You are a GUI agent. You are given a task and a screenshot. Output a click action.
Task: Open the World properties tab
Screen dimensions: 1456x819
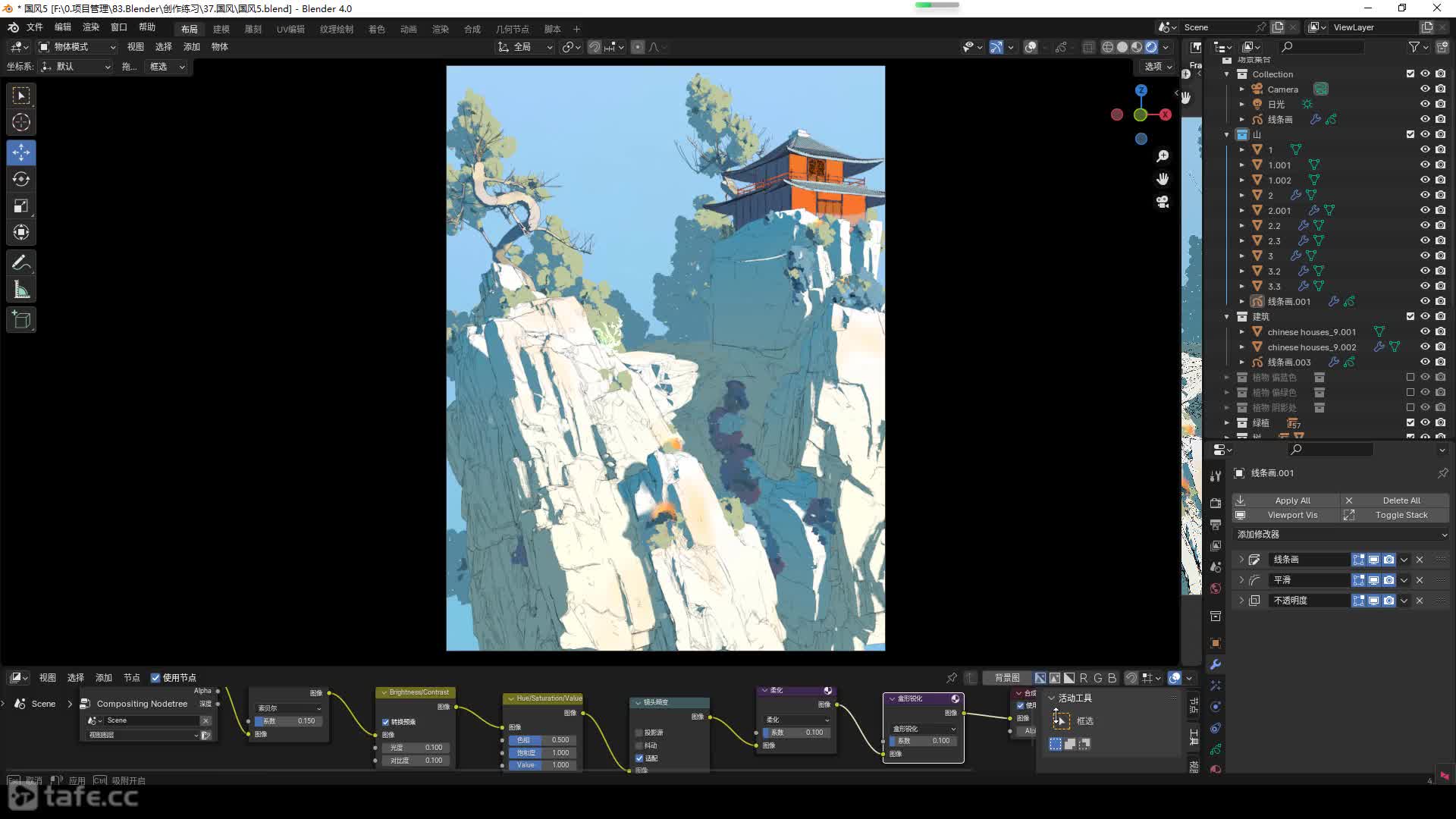(x=1216, y=588)
